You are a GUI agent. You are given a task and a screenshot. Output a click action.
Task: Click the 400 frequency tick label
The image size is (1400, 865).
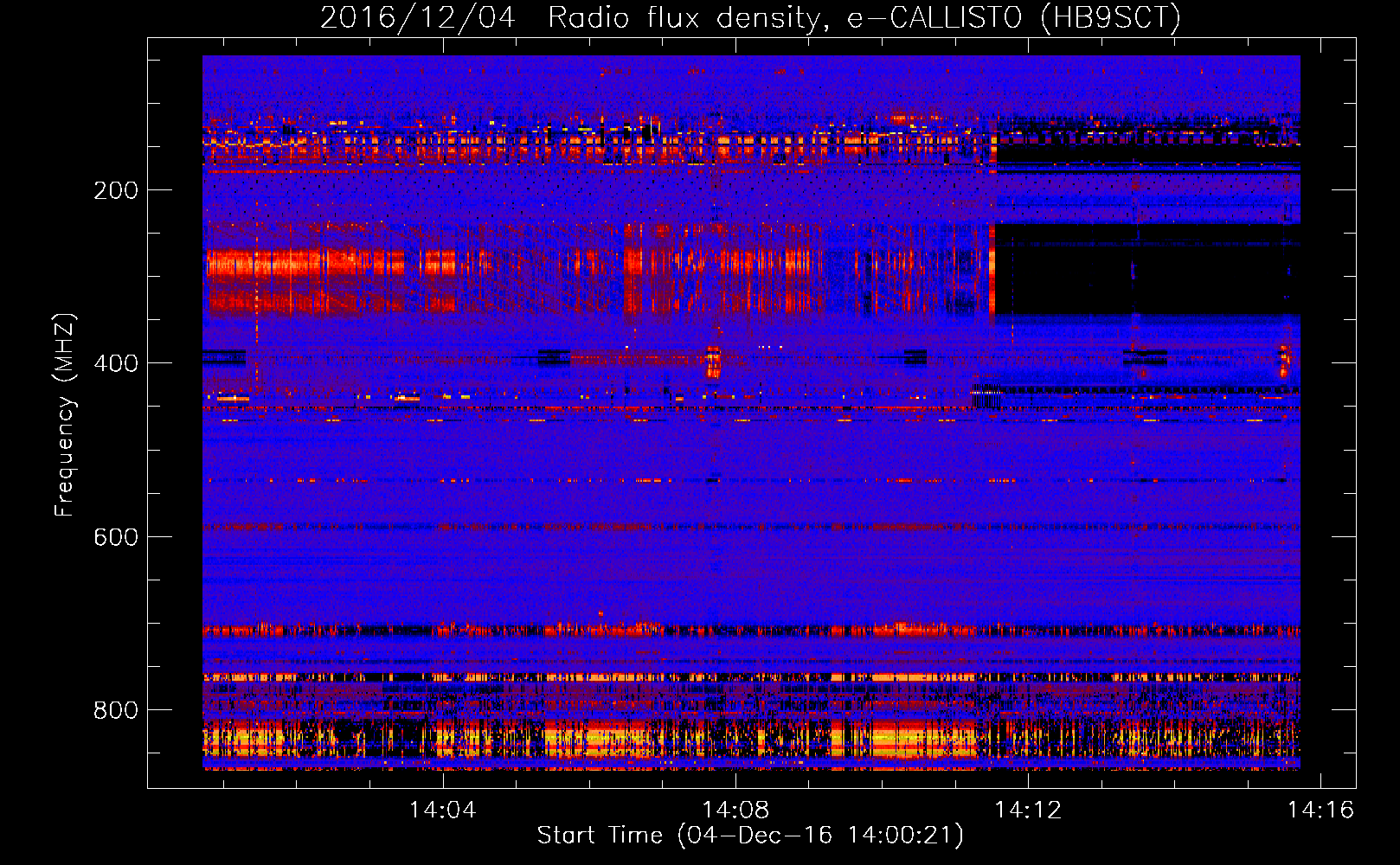(x=116, y=363)
